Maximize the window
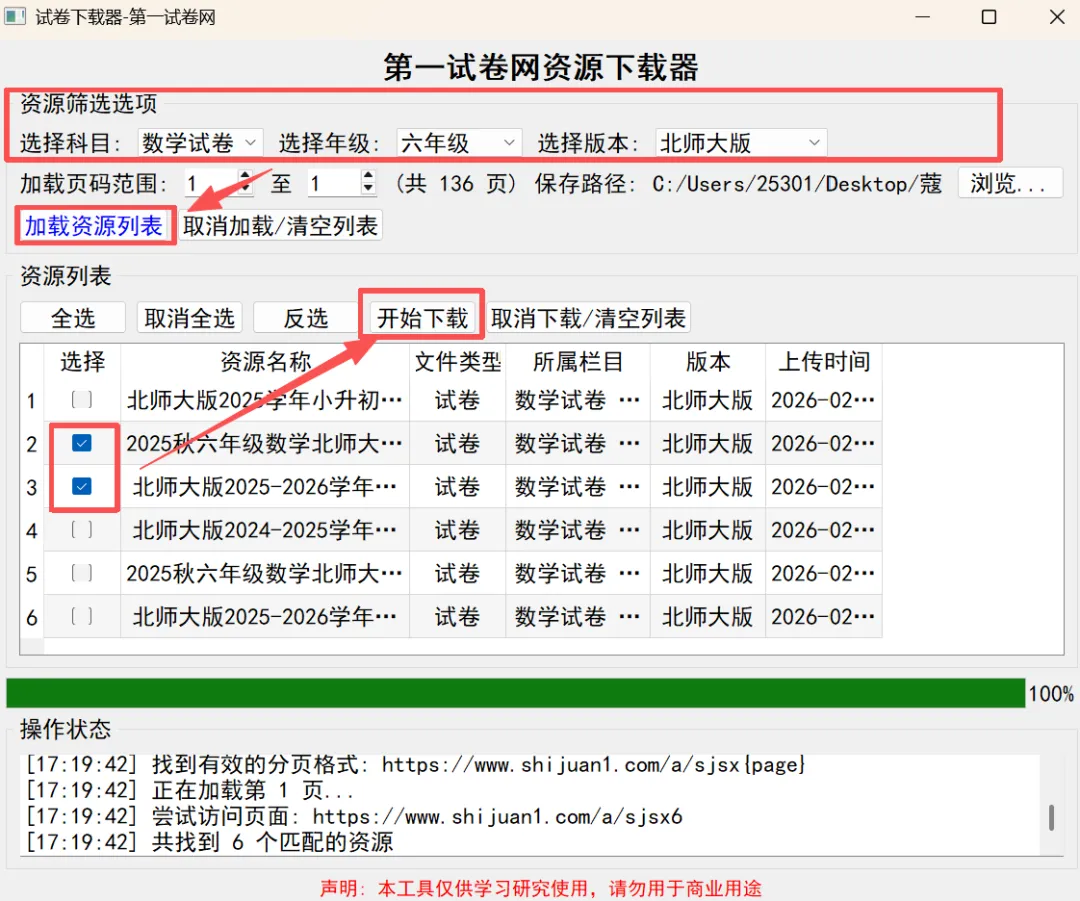Image resolution: width=1080 pixels, height=901 pixels. point(988,17)
